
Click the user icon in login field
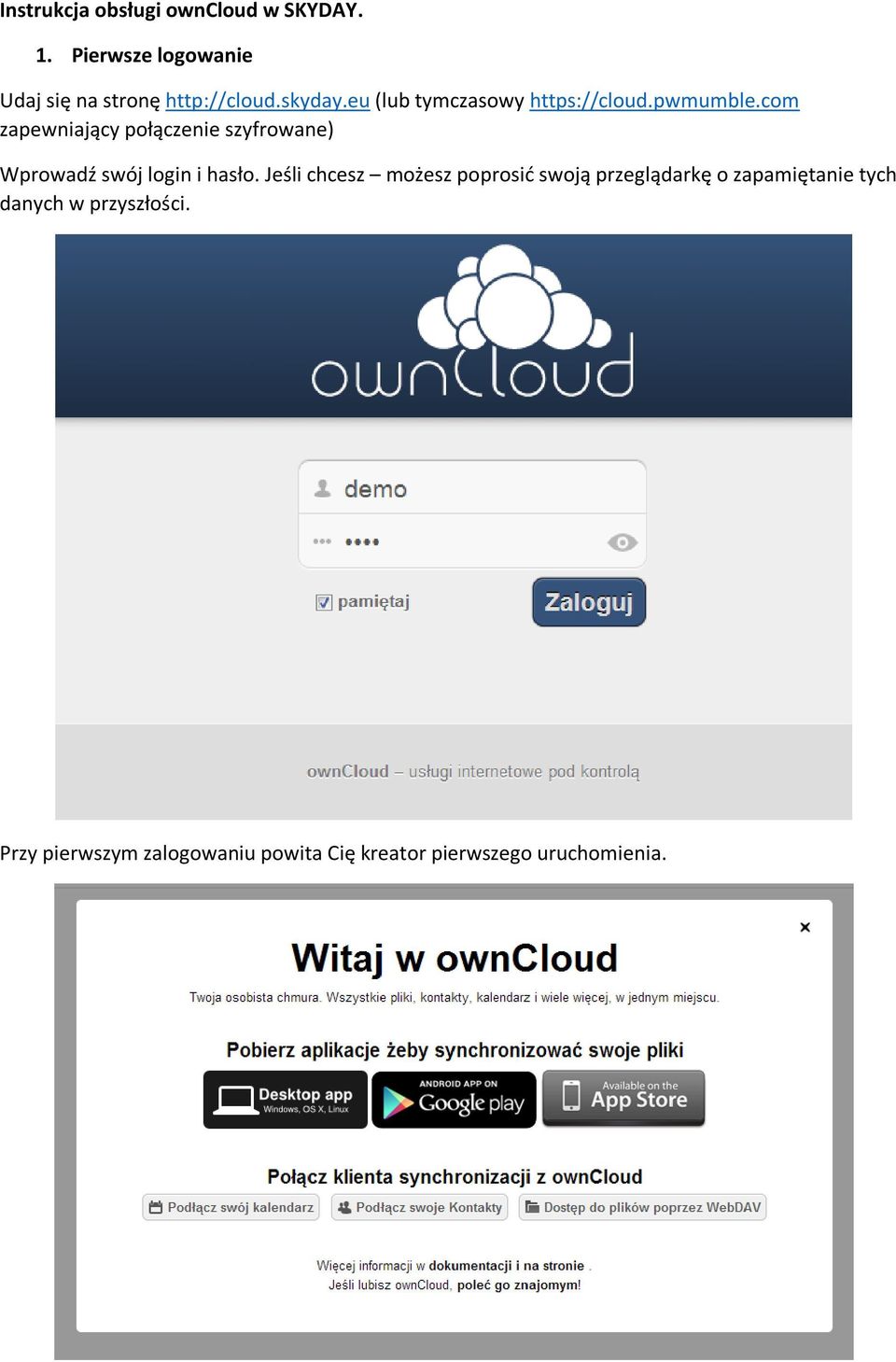[x=323, y=488]
